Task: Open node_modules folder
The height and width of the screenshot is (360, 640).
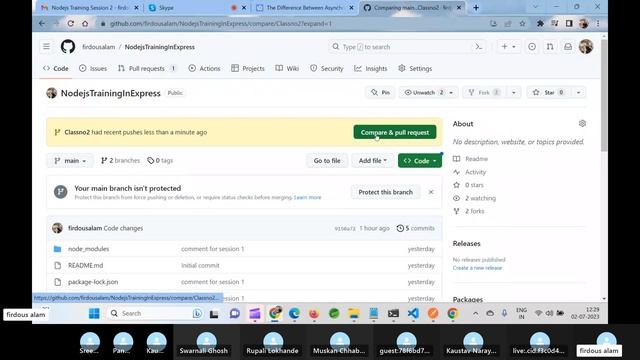Action: (88, 249)
